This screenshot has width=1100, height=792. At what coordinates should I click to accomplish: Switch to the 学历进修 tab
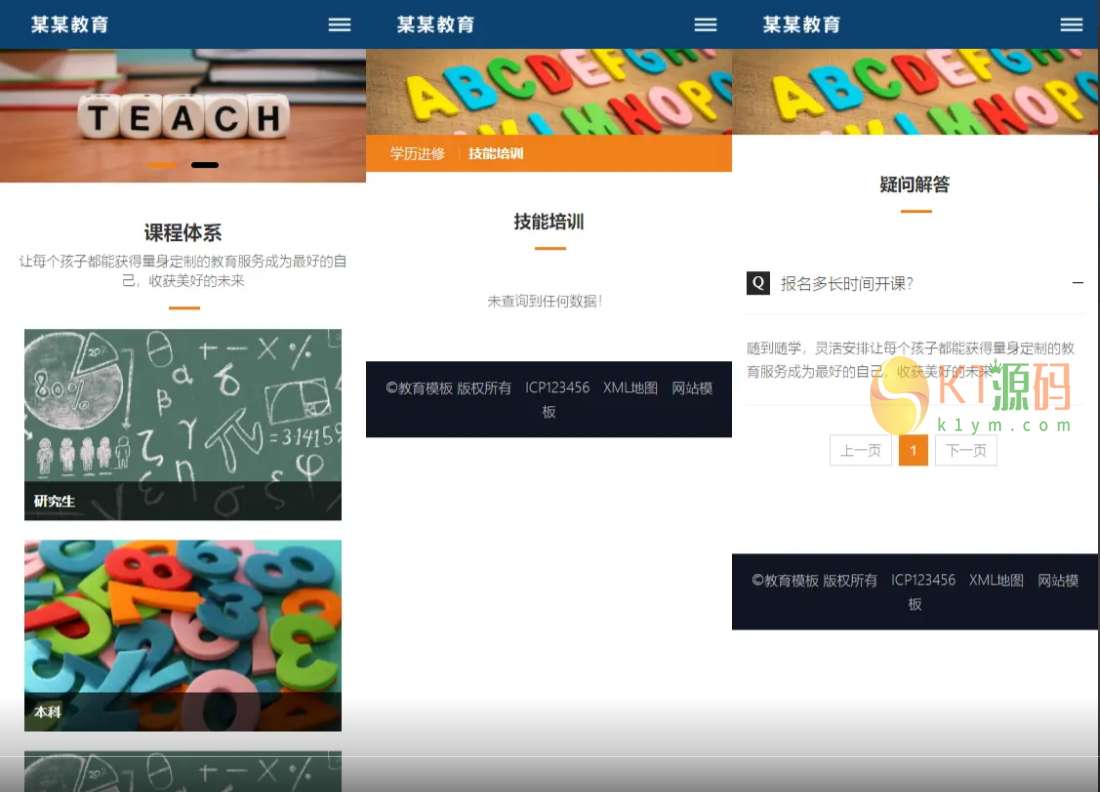(x=417, y=154)
